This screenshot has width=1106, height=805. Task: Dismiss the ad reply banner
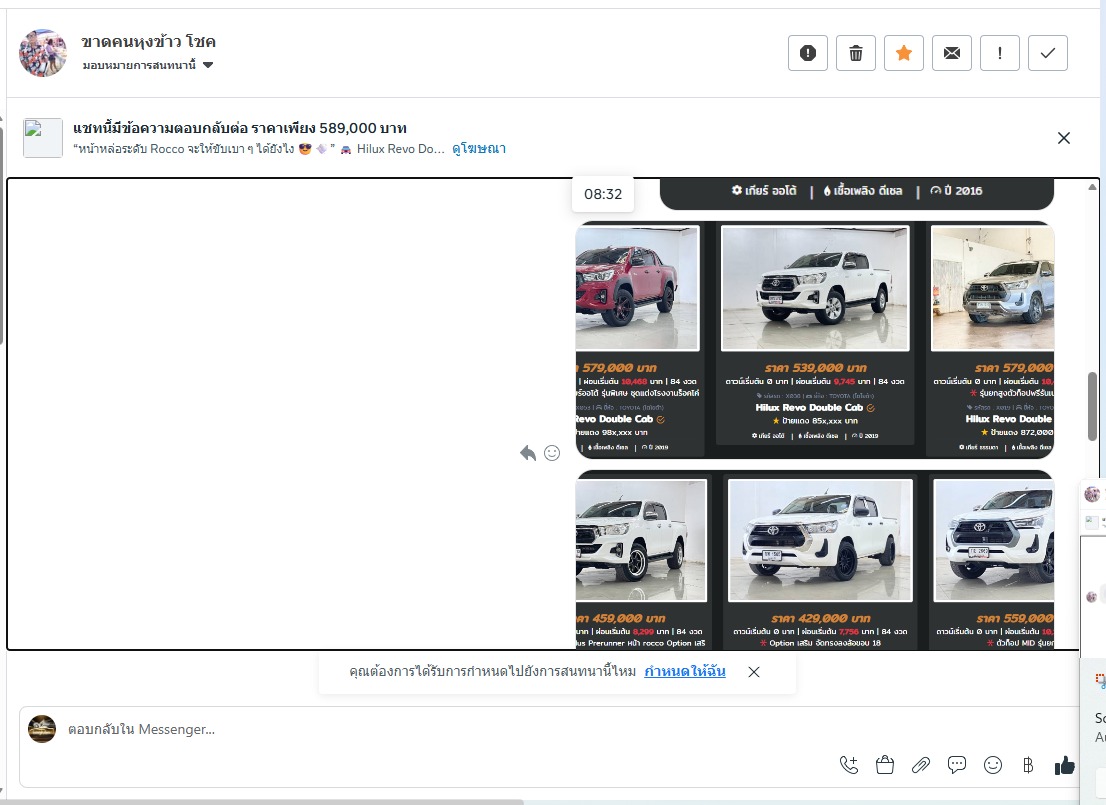(1063, 138)
